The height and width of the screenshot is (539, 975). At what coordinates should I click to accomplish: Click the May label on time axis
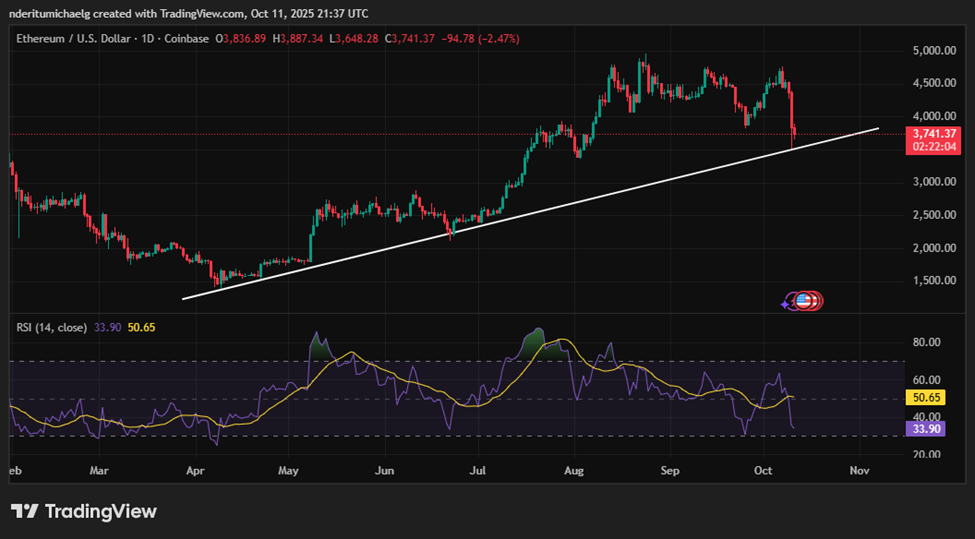[289, 468]
